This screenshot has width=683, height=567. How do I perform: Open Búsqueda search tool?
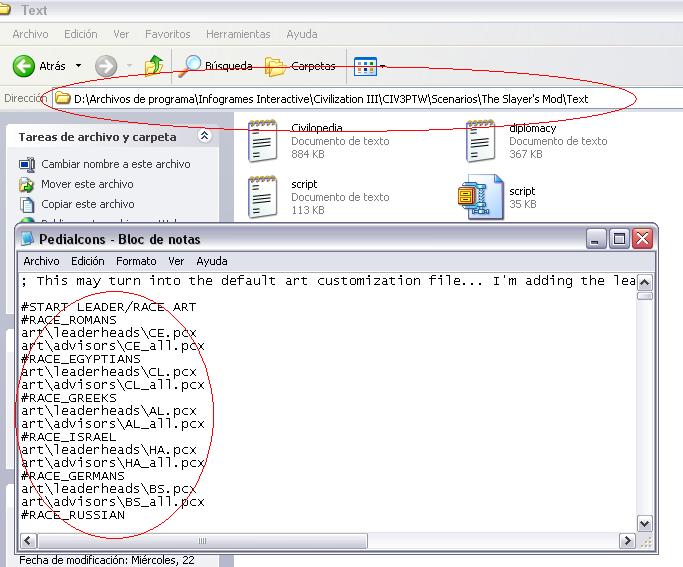pyautogui.click(x=217, y=66)
